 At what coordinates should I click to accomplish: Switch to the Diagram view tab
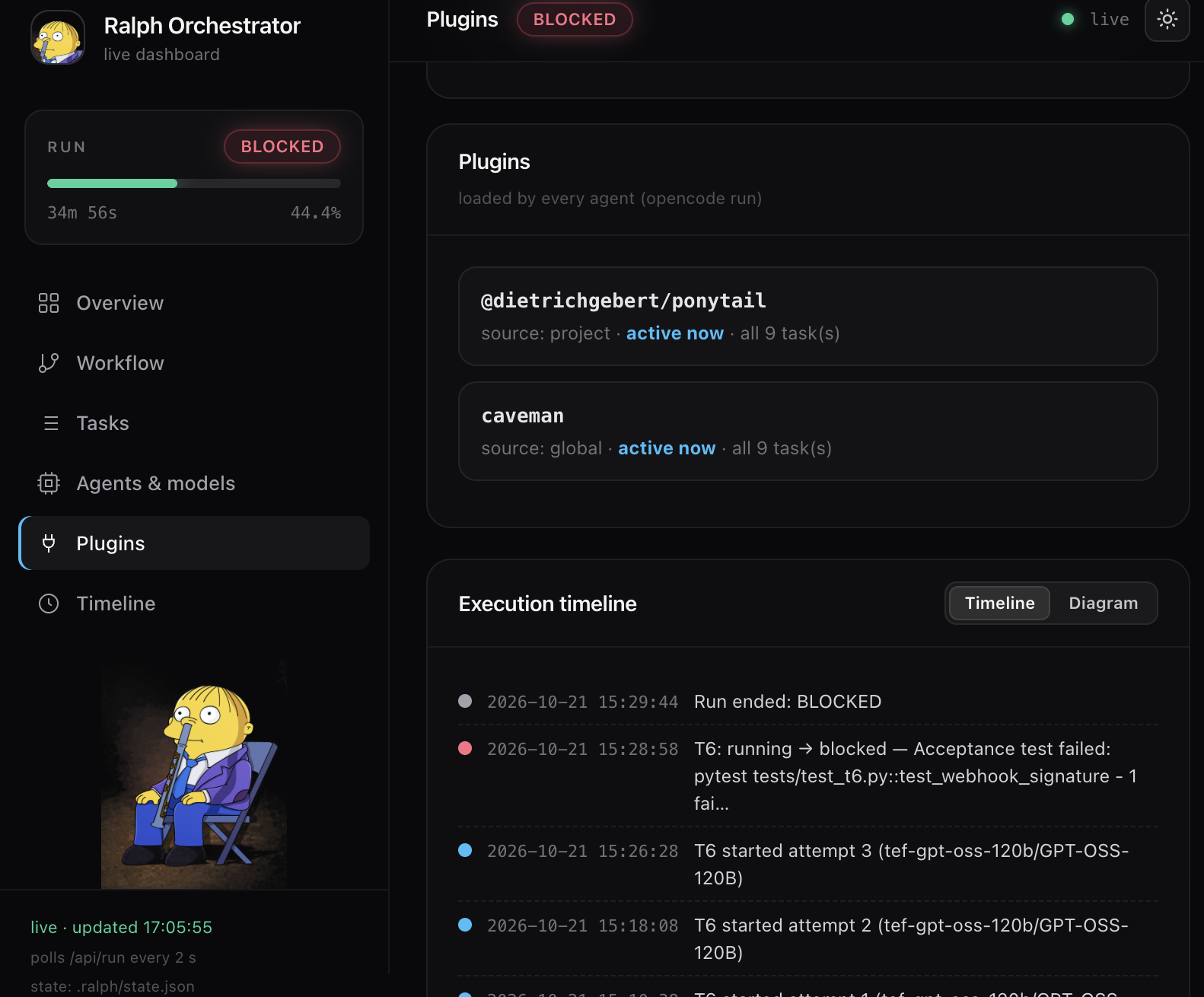1104,604
